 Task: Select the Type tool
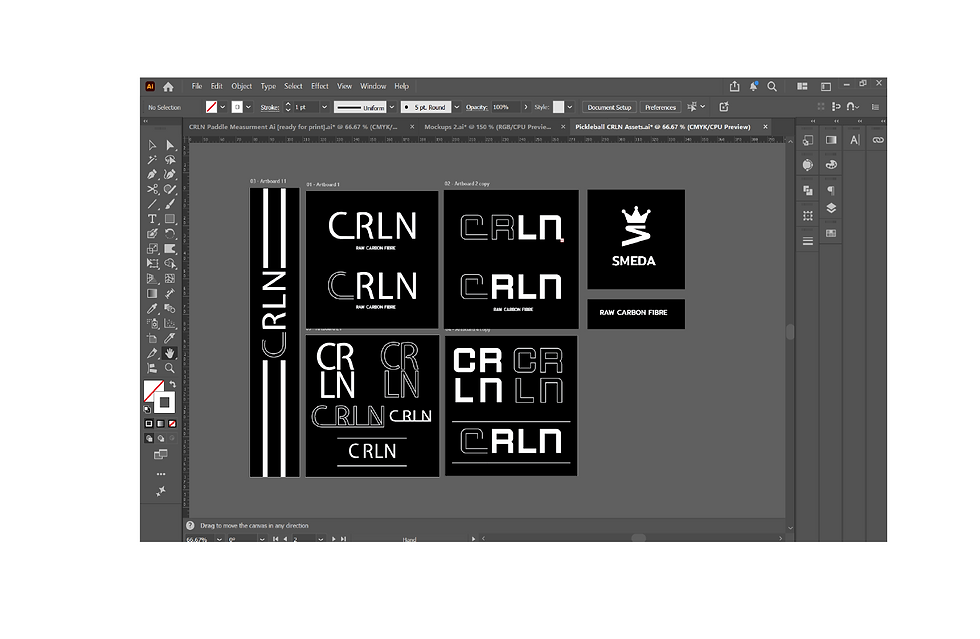point(152,219)
